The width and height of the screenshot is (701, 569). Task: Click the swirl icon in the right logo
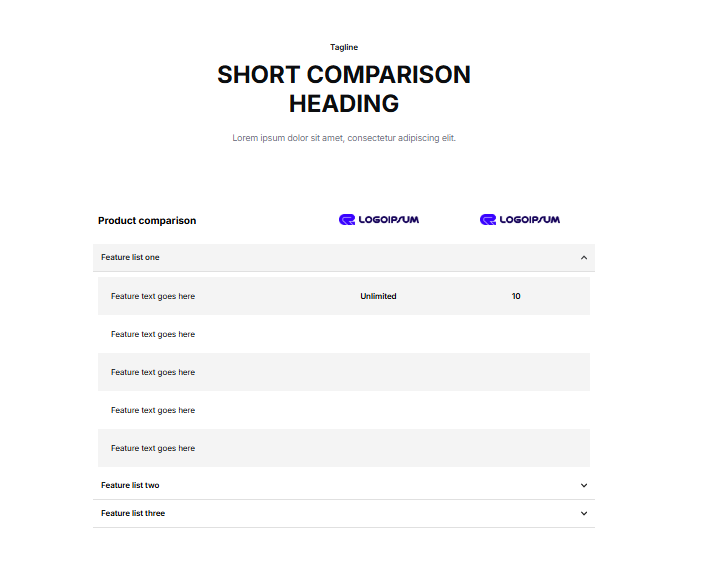point(488,220)
